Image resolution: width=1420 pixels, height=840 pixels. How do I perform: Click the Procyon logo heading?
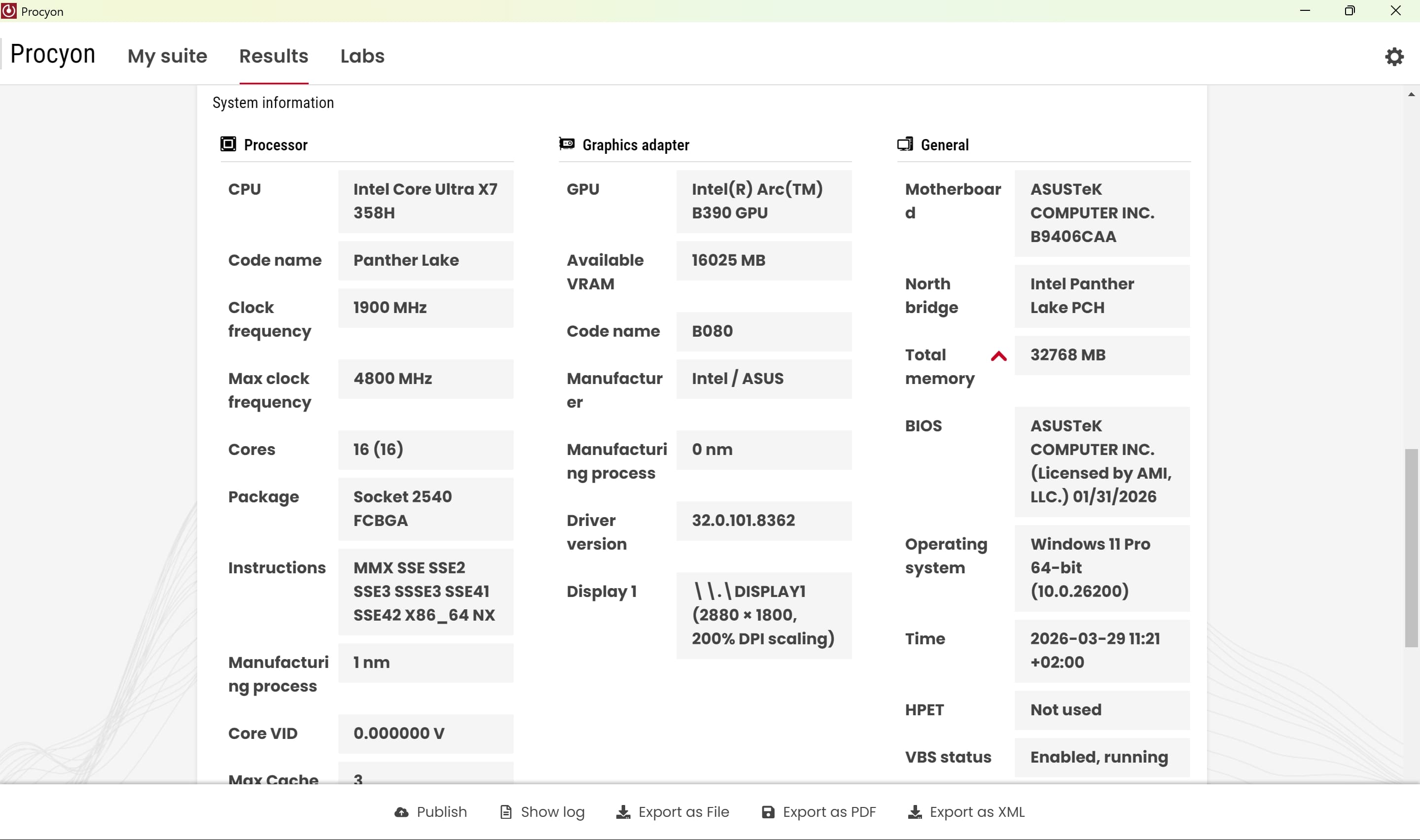pos(53,54)
